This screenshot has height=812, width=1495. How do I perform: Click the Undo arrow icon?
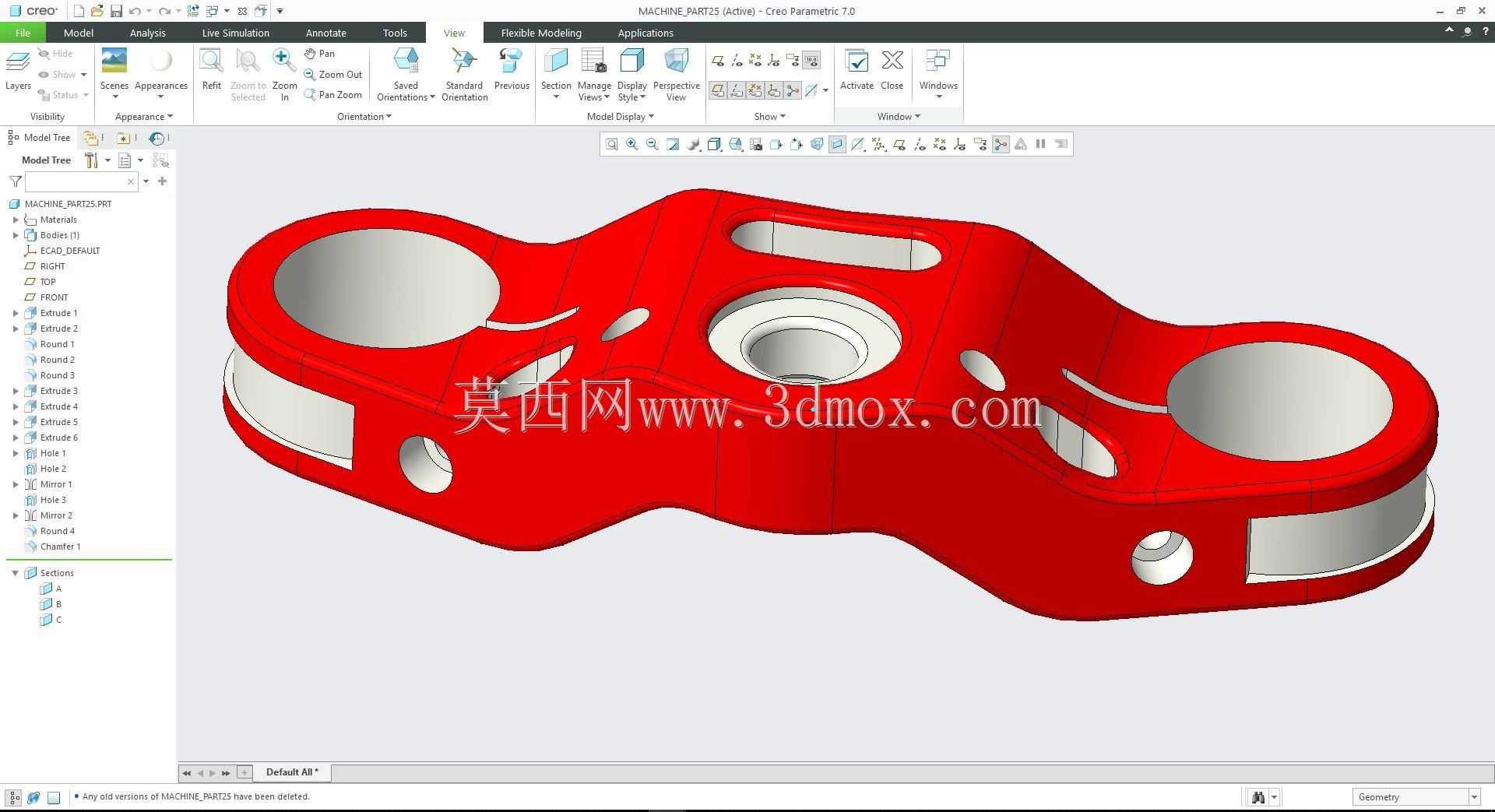click(135, 11)
